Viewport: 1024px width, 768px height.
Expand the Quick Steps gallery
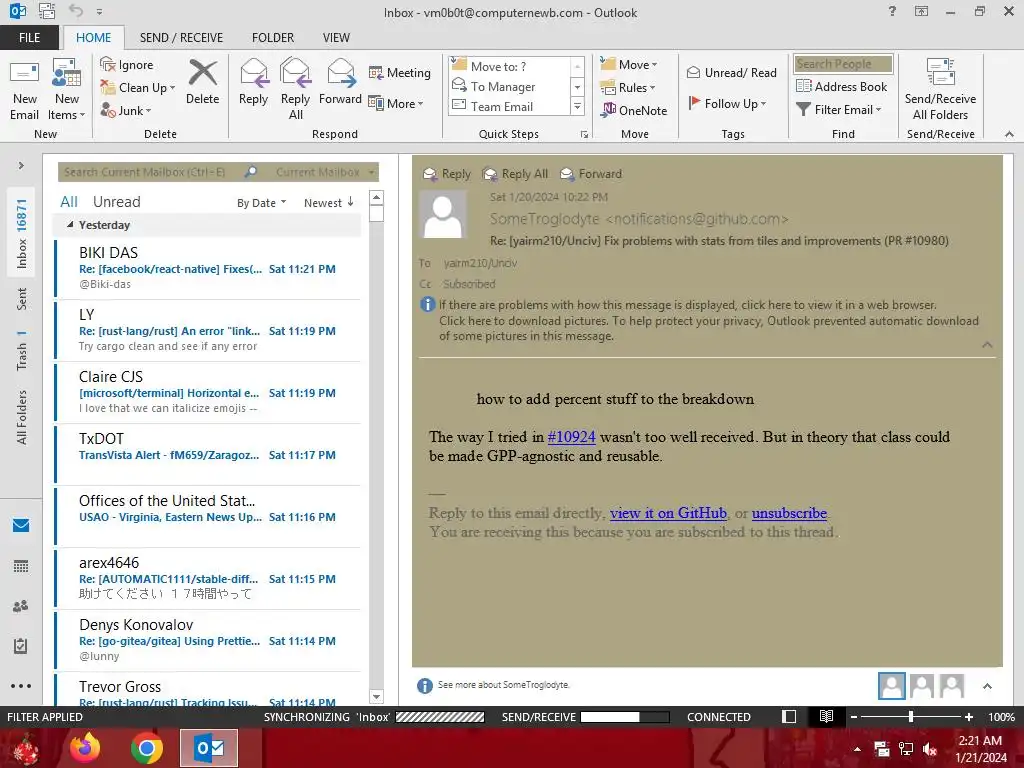tap(577, 106)
